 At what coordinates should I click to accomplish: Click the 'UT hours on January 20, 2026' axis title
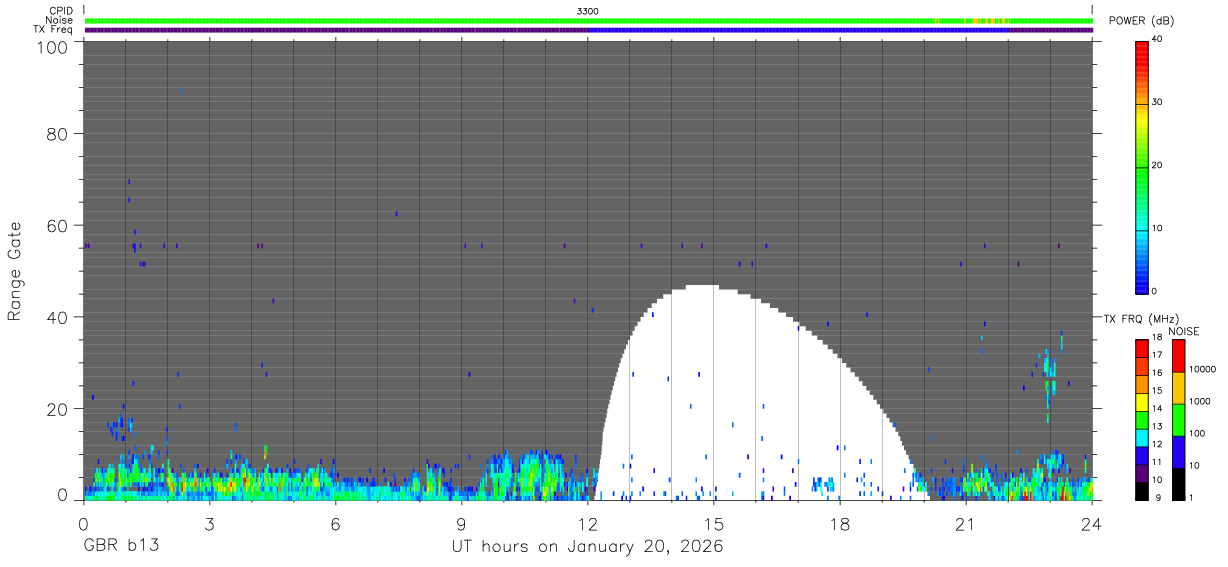point(588,548)
